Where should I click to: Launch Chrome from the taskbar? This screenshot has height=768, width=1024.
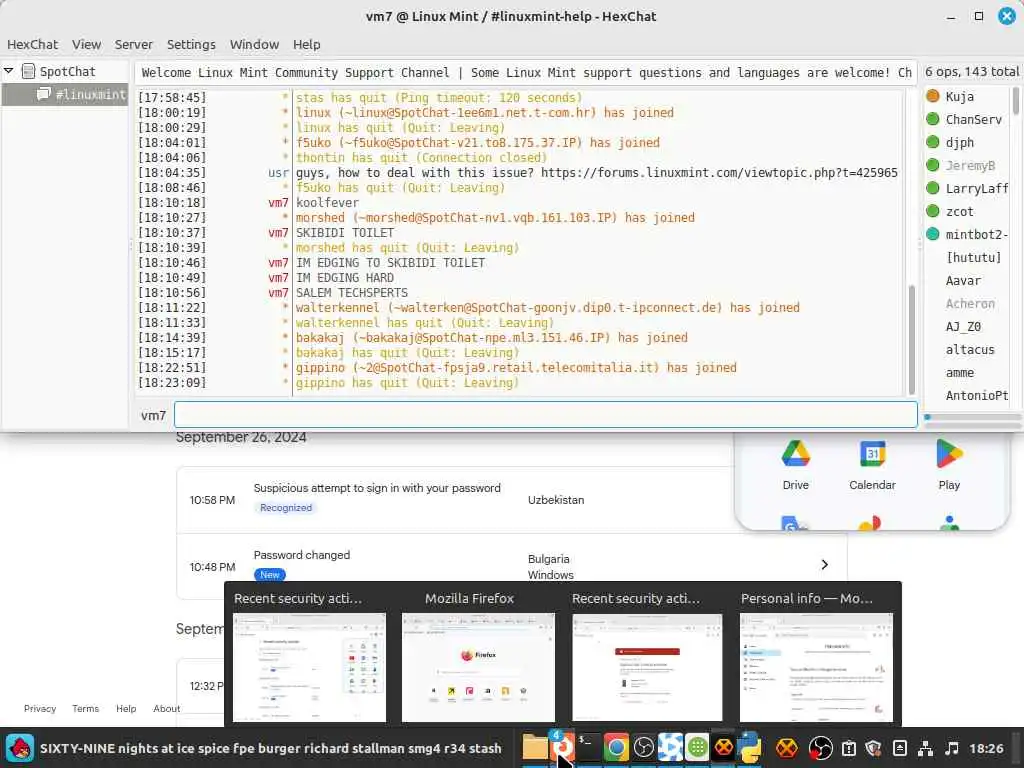(615, 748)
